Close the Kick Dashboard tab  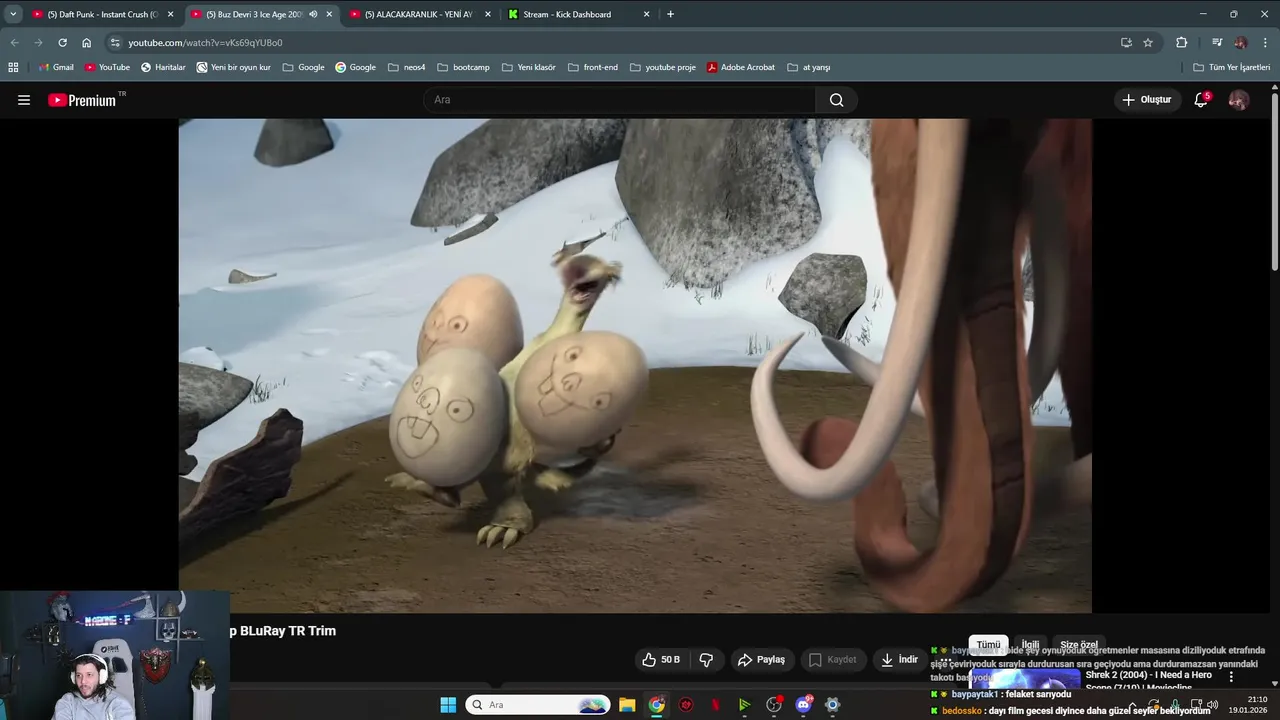click(x=646, y=14)
